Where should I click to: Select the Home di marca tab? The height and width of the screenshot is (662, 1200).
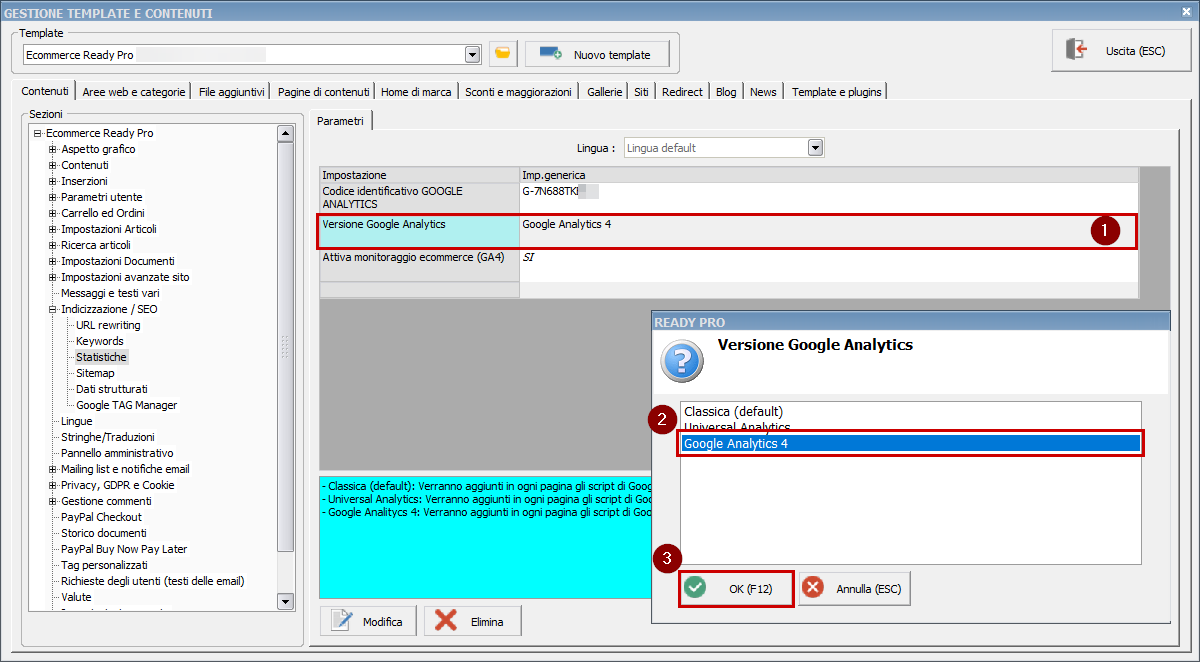(416, 92)
